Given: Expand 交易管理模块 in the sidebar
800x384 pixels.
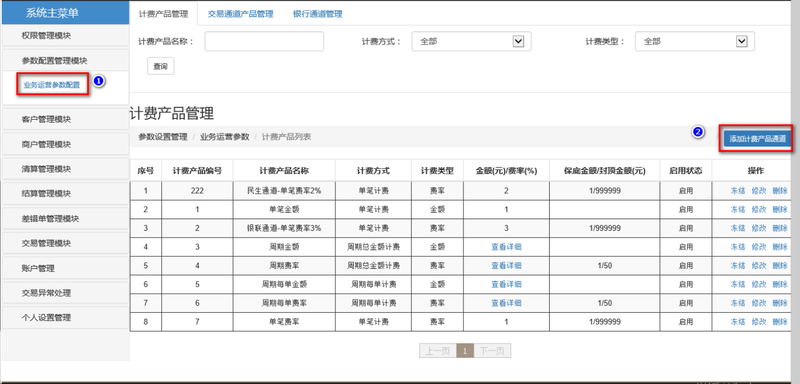Looking at the screenshot, I should [x=65, y=243].
